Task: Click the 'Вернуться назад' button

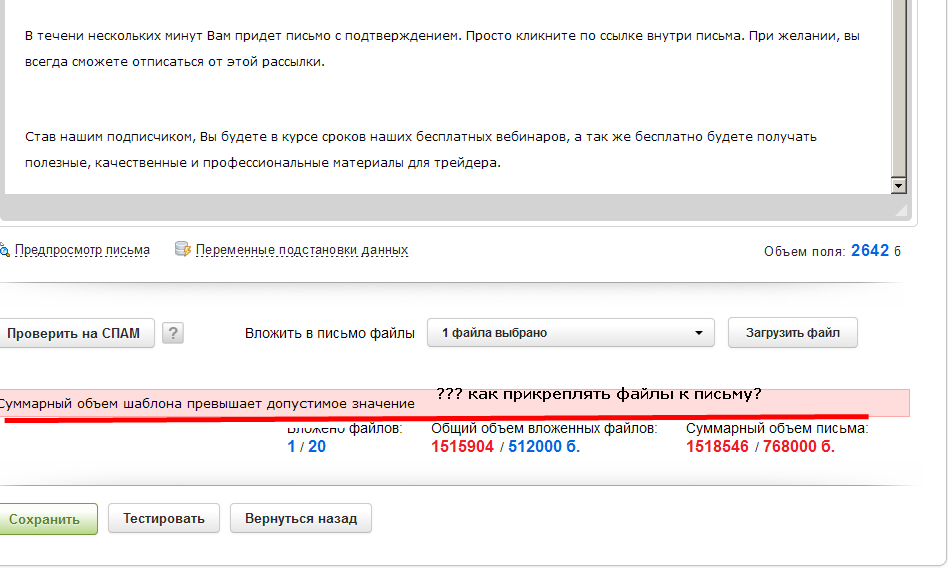Action: pos(300,518)
